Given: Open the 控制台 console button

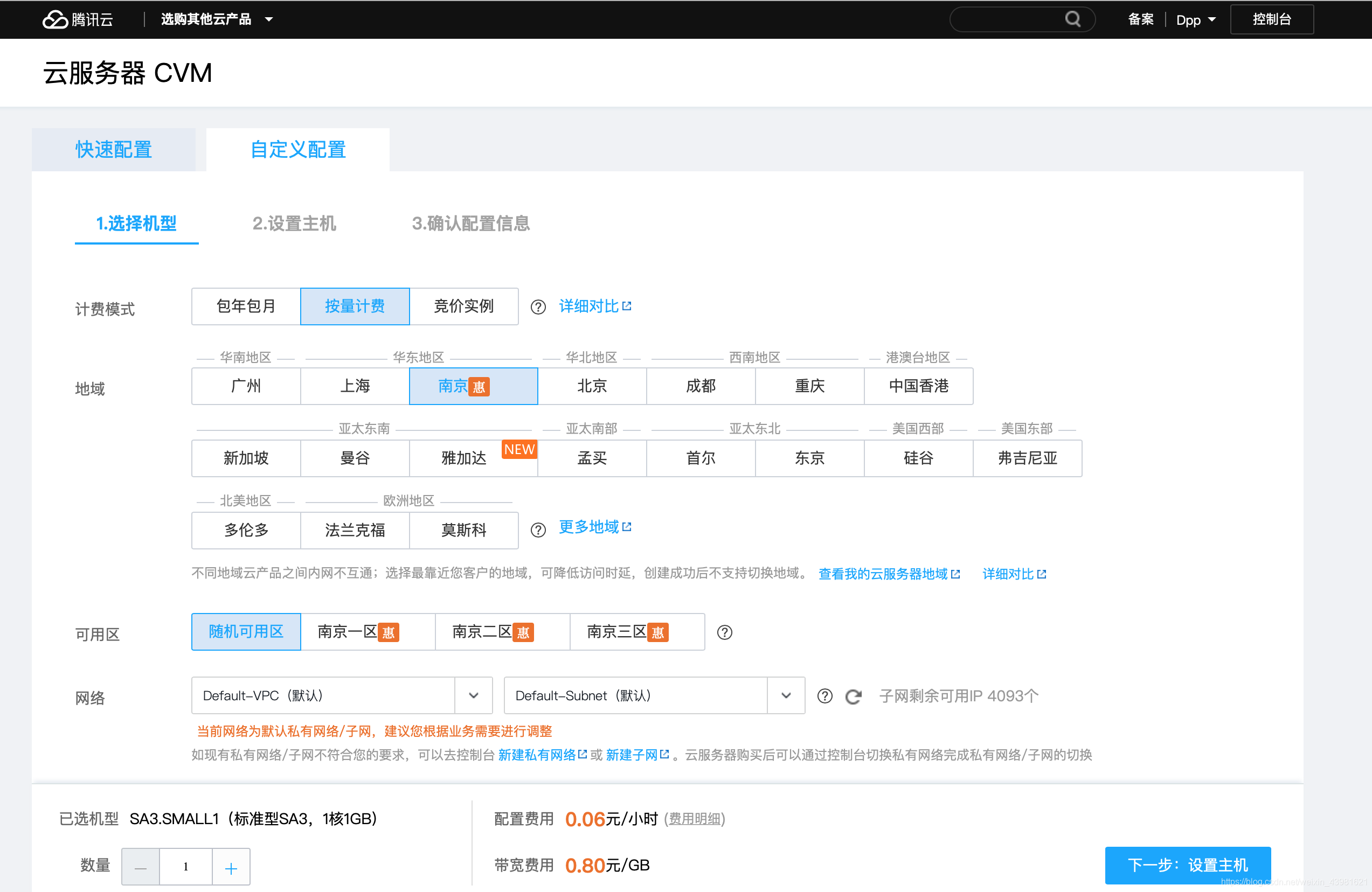Looking at the screenshot, I should [x=1272, y=19].
